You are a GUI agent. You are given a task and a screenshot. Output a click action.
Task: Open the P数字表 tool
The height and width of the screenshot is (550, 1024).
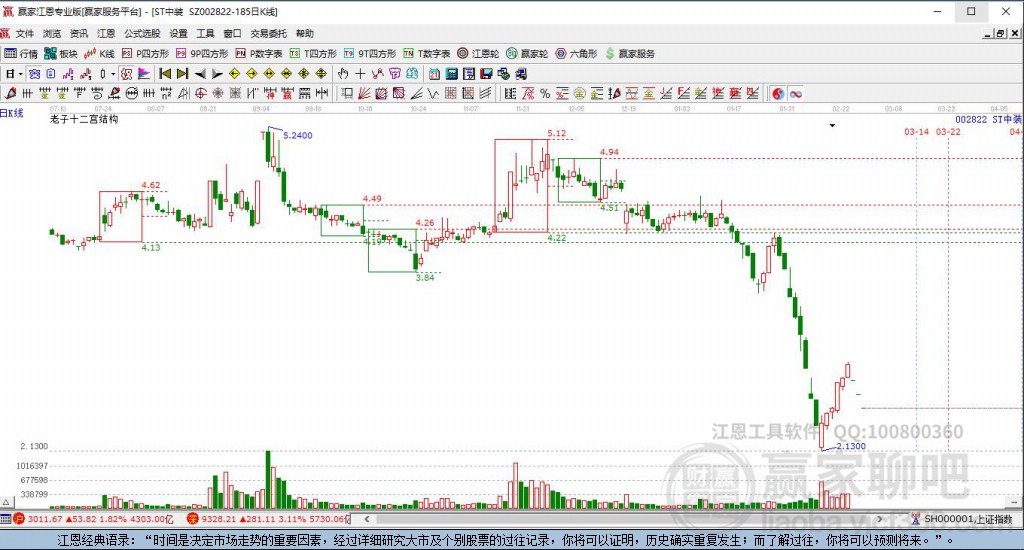tap(259, 54)
